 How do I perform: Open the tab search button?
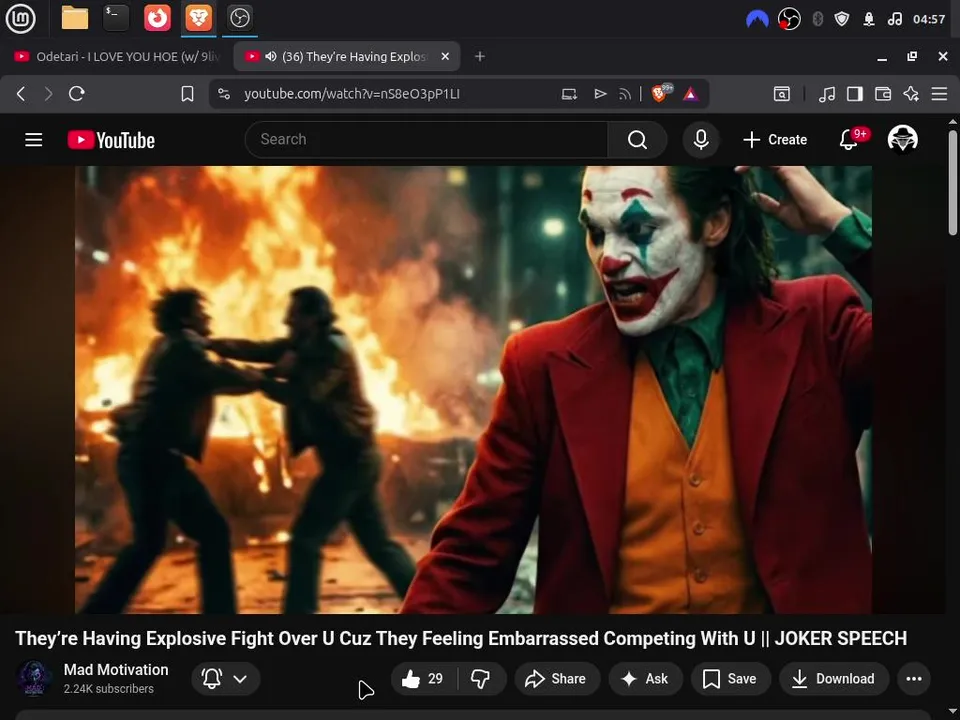pyautogui.click(x=782, y=94)
